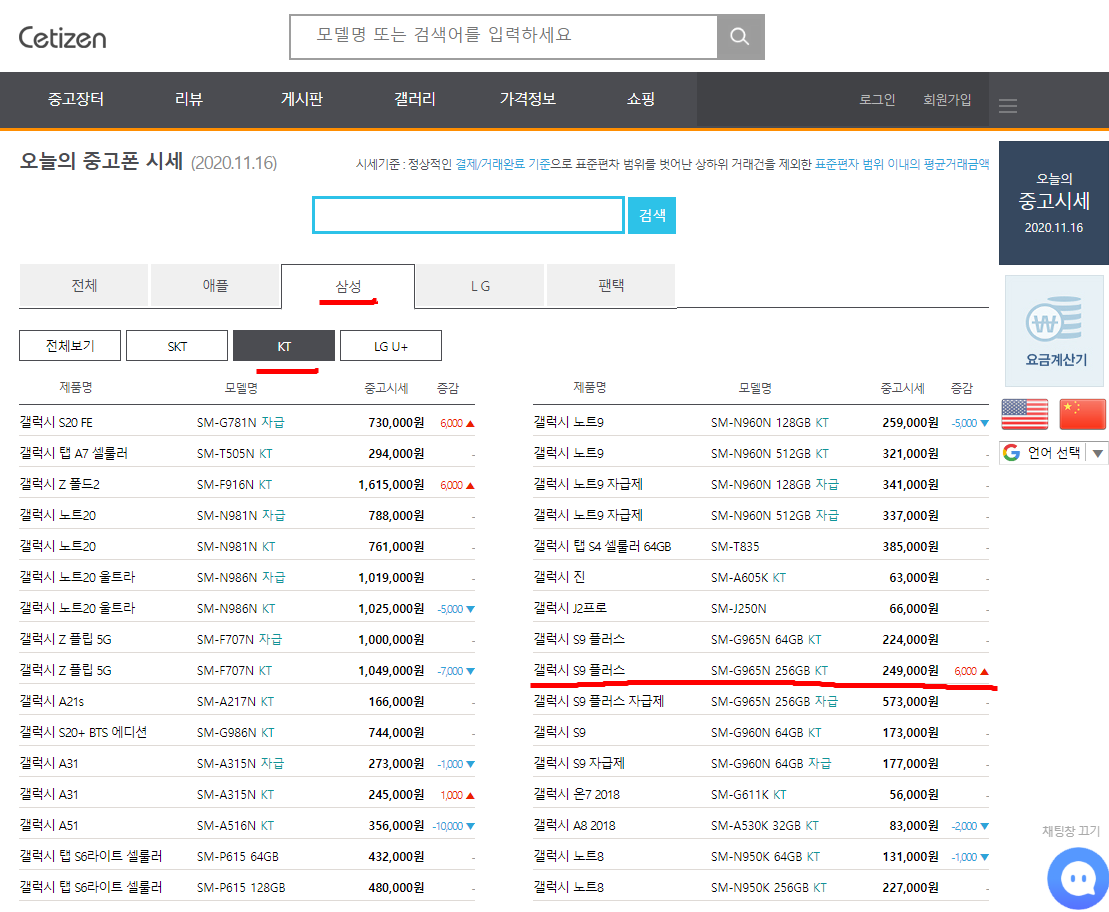
Task: Click model SM-G965N 256GB KT
Action: point(769,671)
